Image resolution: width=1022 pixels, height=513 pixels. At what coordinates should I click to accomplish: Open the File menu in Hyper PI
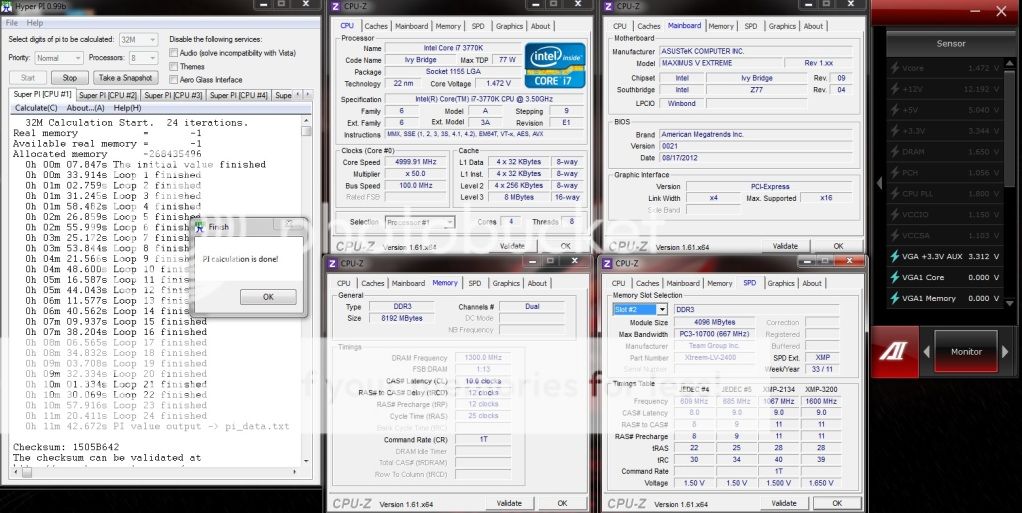pos(12,22)
